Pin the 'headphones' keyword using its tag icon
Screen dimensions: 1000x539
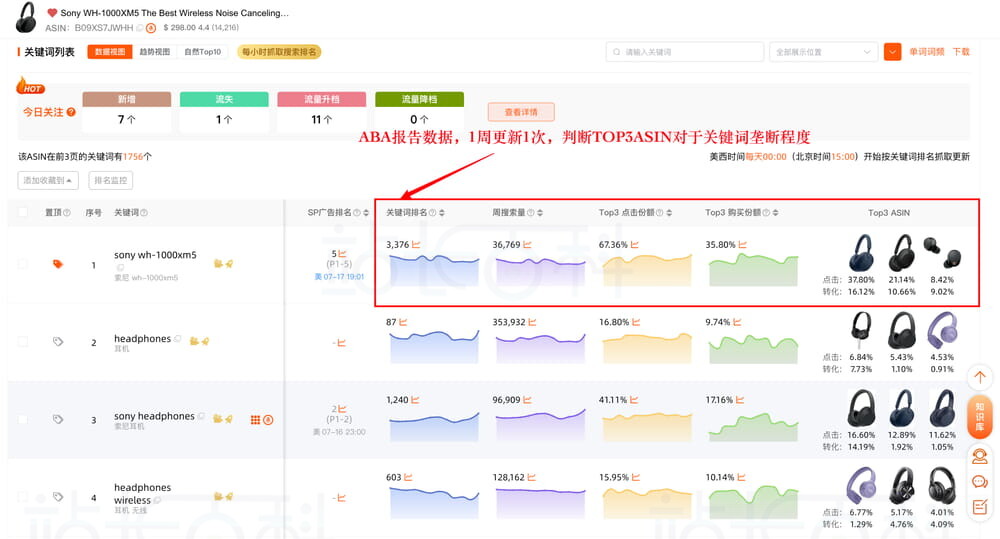tap(58, 342)
